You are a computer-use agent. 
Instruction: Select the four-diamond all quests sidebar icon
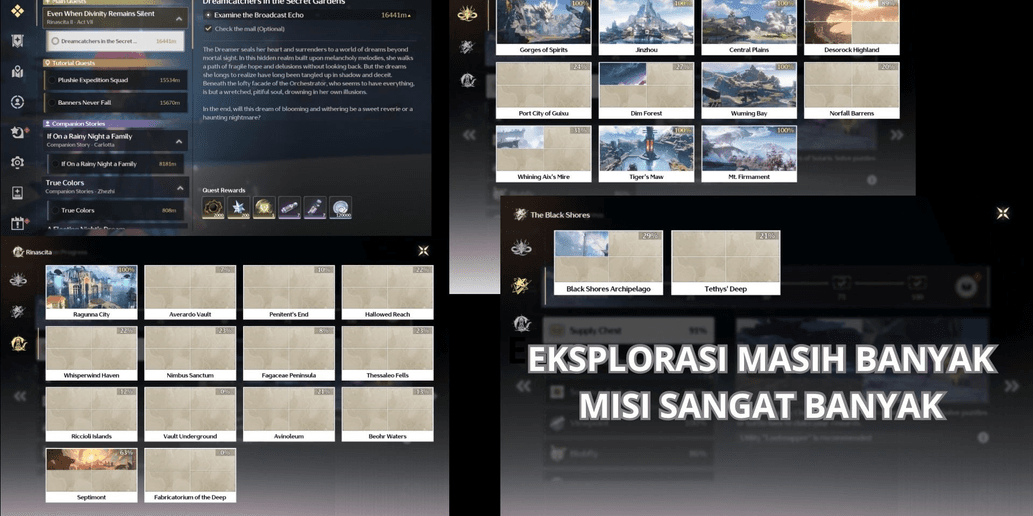[x=18, y=10]
